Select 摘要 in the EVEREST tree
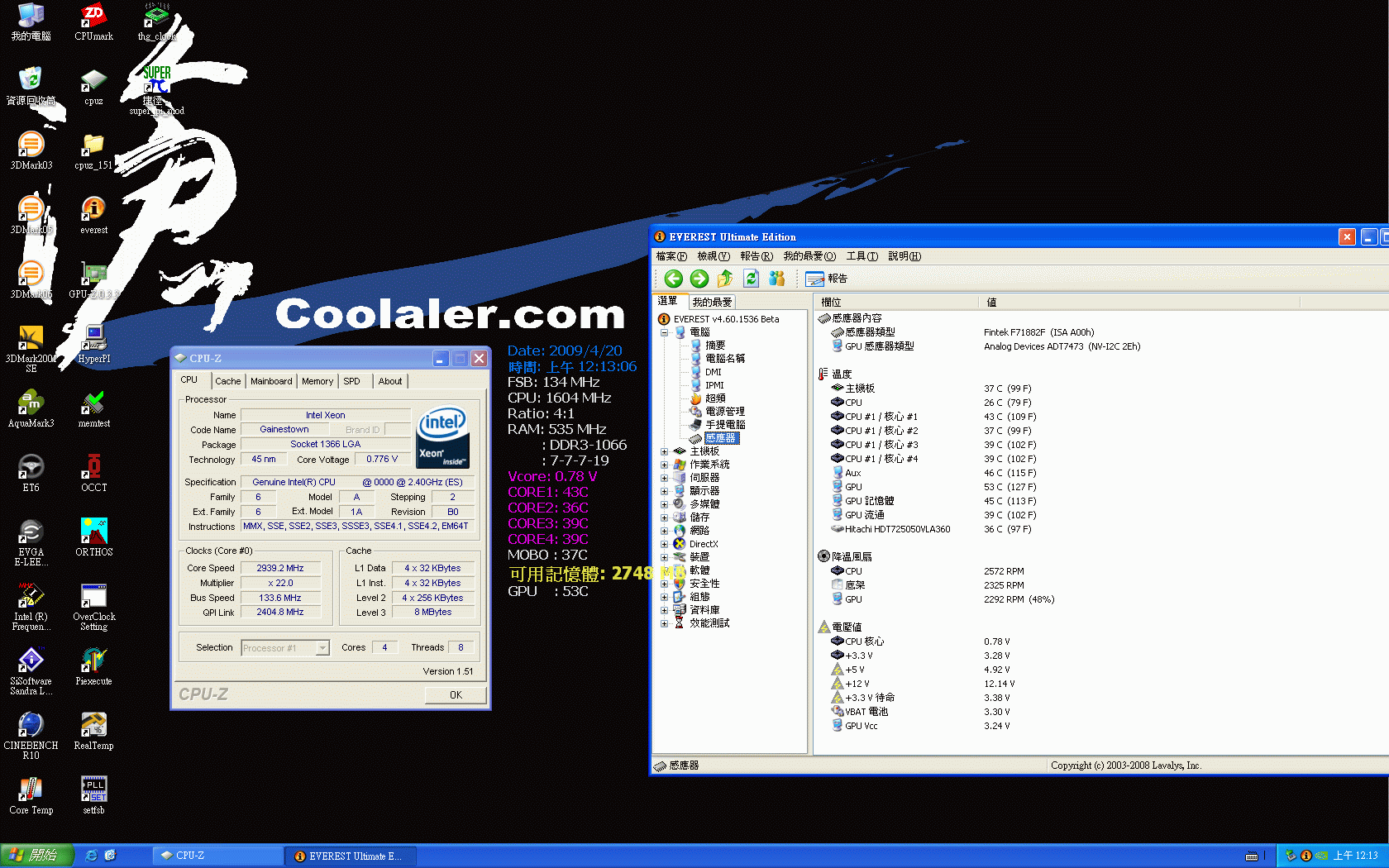Image resolution: width=1389 pixels, height=868 pixels. [715, 346]
